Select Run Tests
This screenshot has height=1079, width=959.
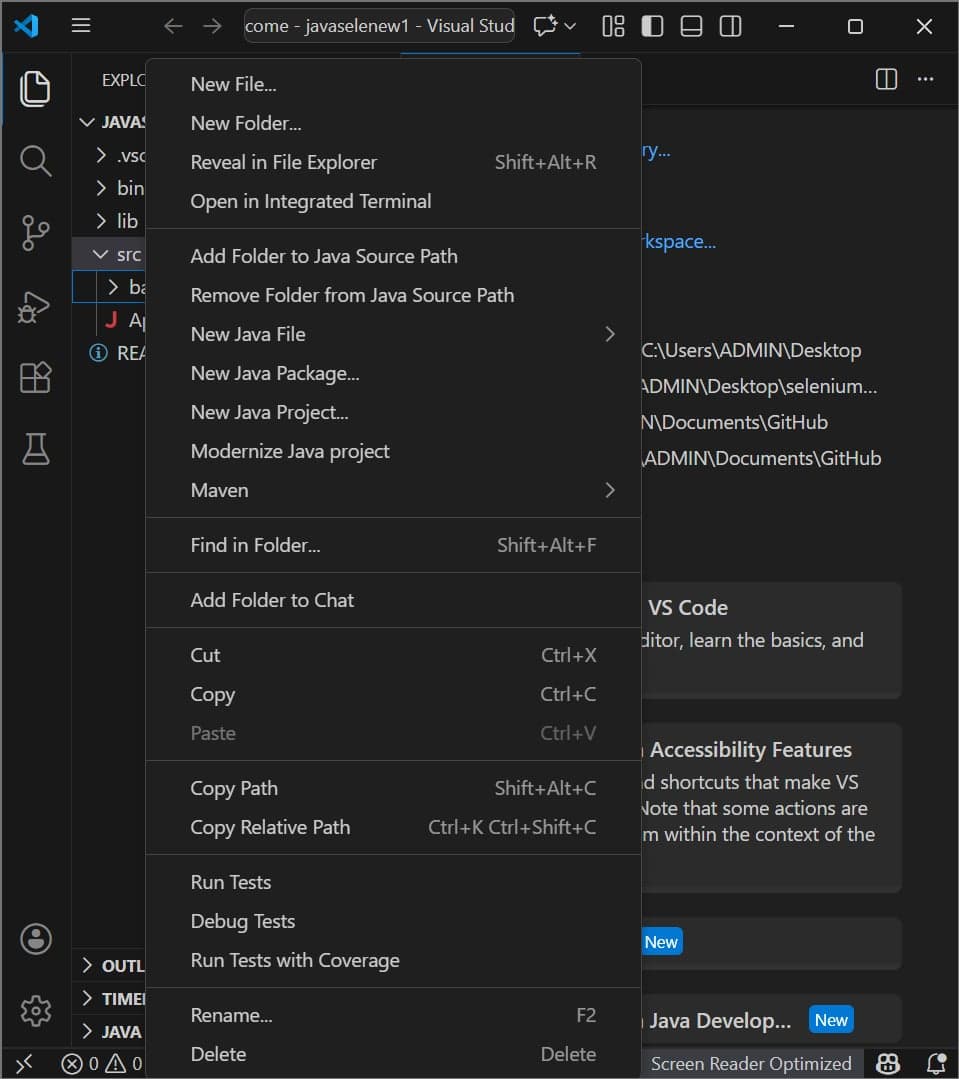point(394,883)
